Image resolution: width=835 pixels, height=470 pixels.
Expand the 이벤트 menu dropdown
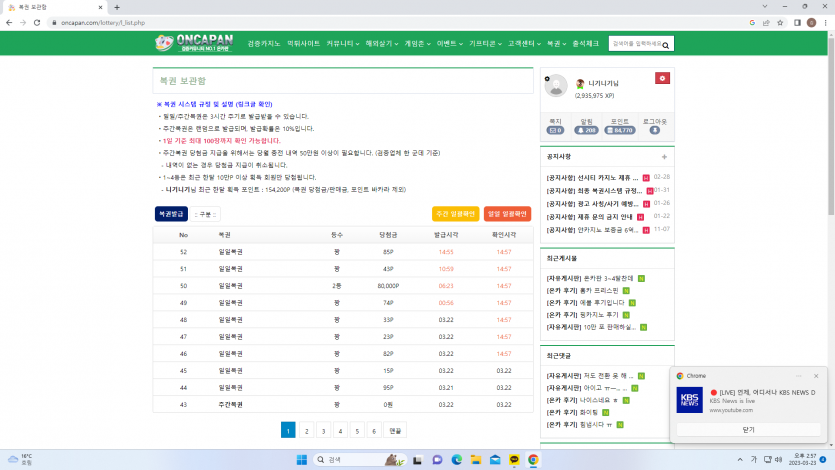[450, 44]
